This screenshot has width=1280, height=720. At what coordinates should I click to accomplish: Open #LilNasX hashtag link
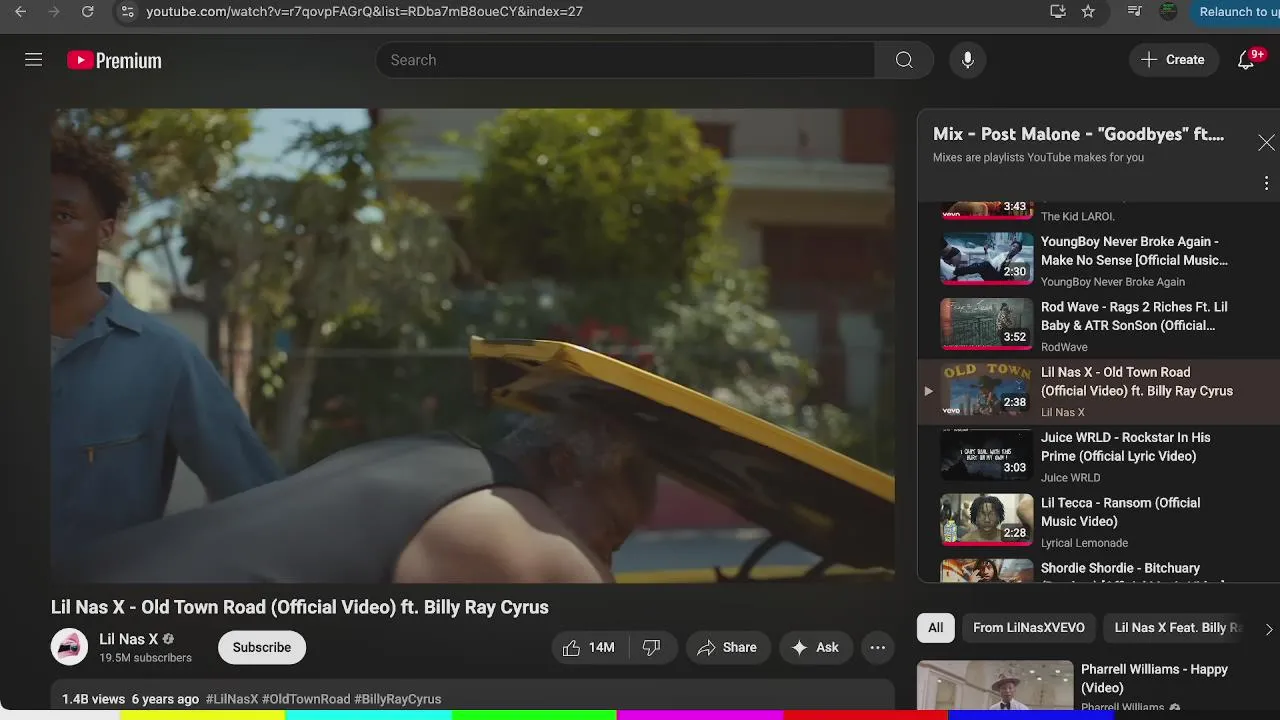pyautogui.click(x=232, y=699)
